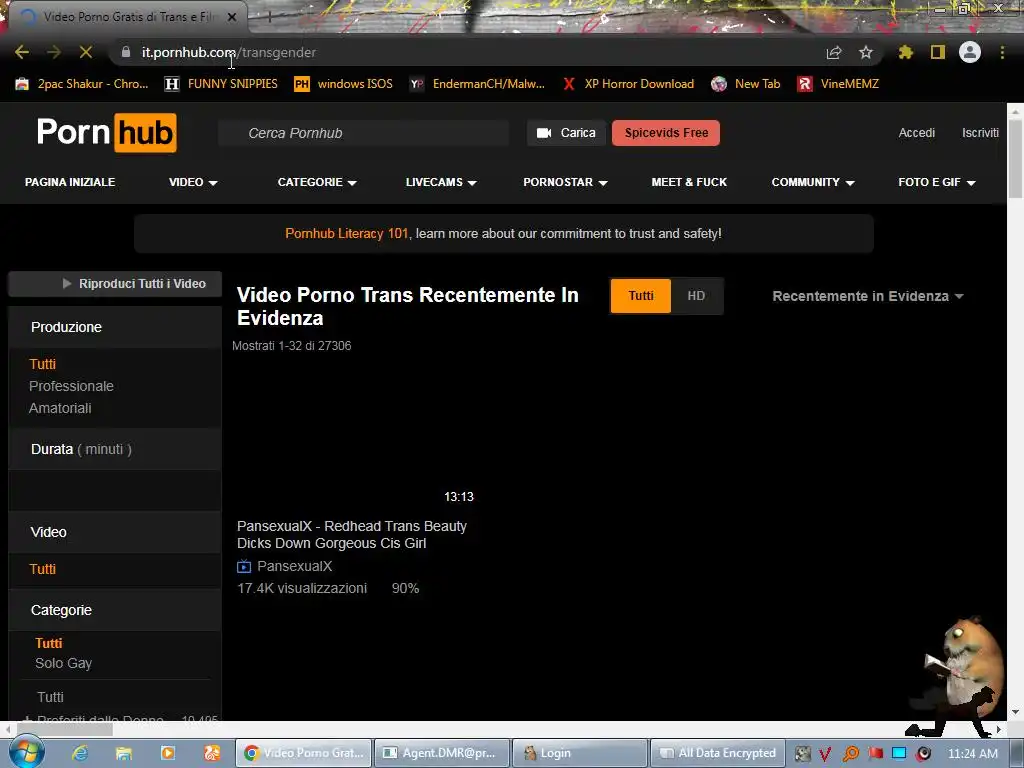Click the Iscriviti sign-up link

[980, 133]
